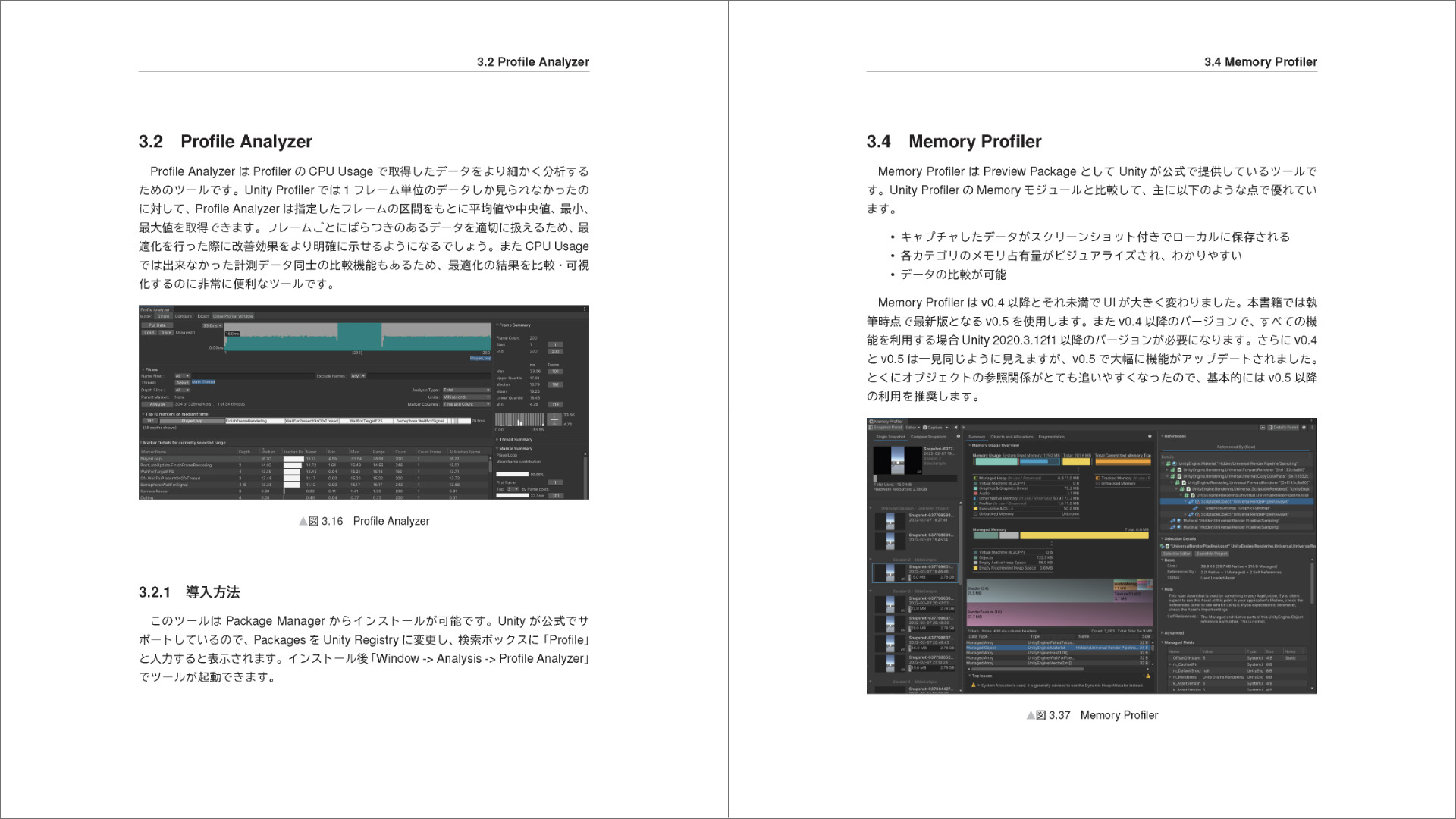Click the Search in Project button
The image size is (1456, 819).
click(1212, 554)
